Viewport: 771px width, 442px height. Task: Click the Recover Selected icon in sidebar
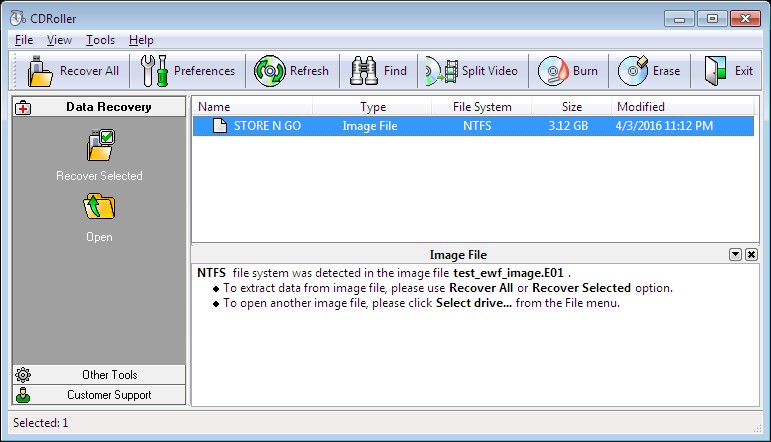(99, 146)
